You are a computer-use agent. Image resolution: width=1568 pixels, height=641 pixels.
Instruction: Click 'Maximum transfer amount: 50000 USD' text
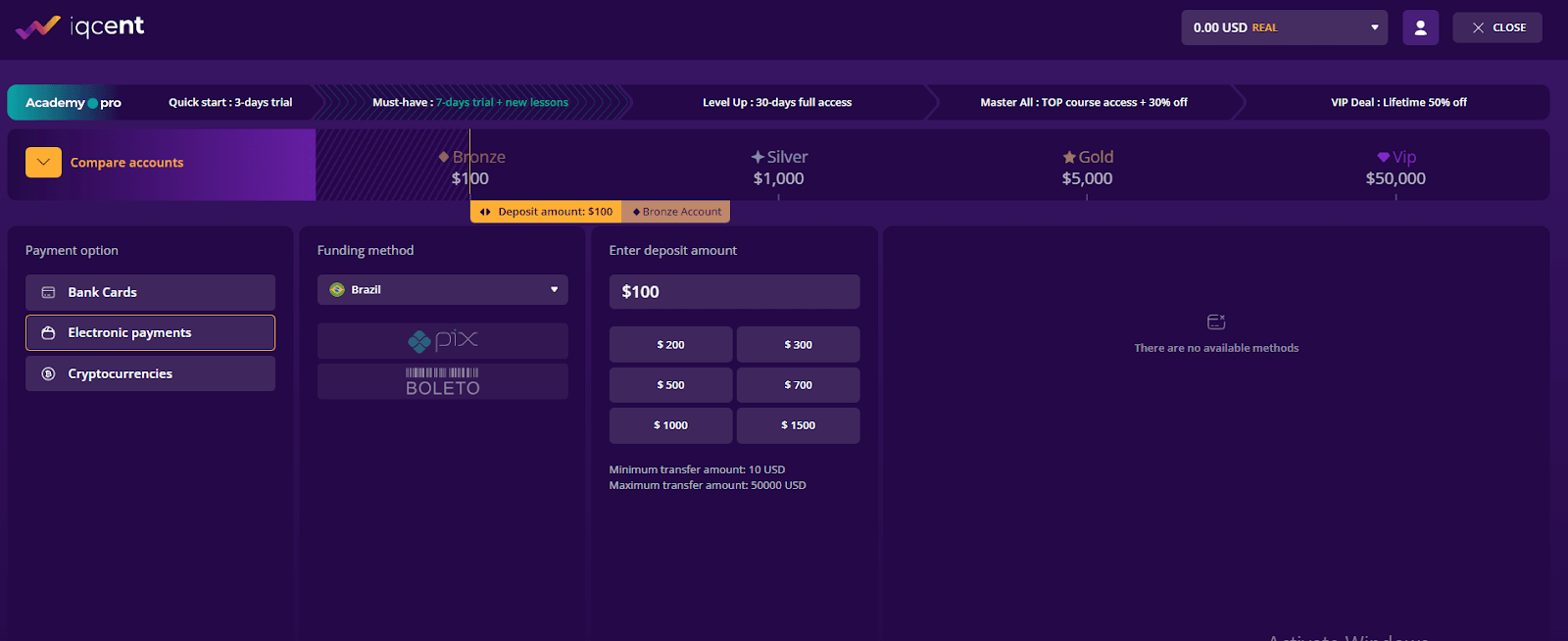pyautogui.click(x=708, y=485)
